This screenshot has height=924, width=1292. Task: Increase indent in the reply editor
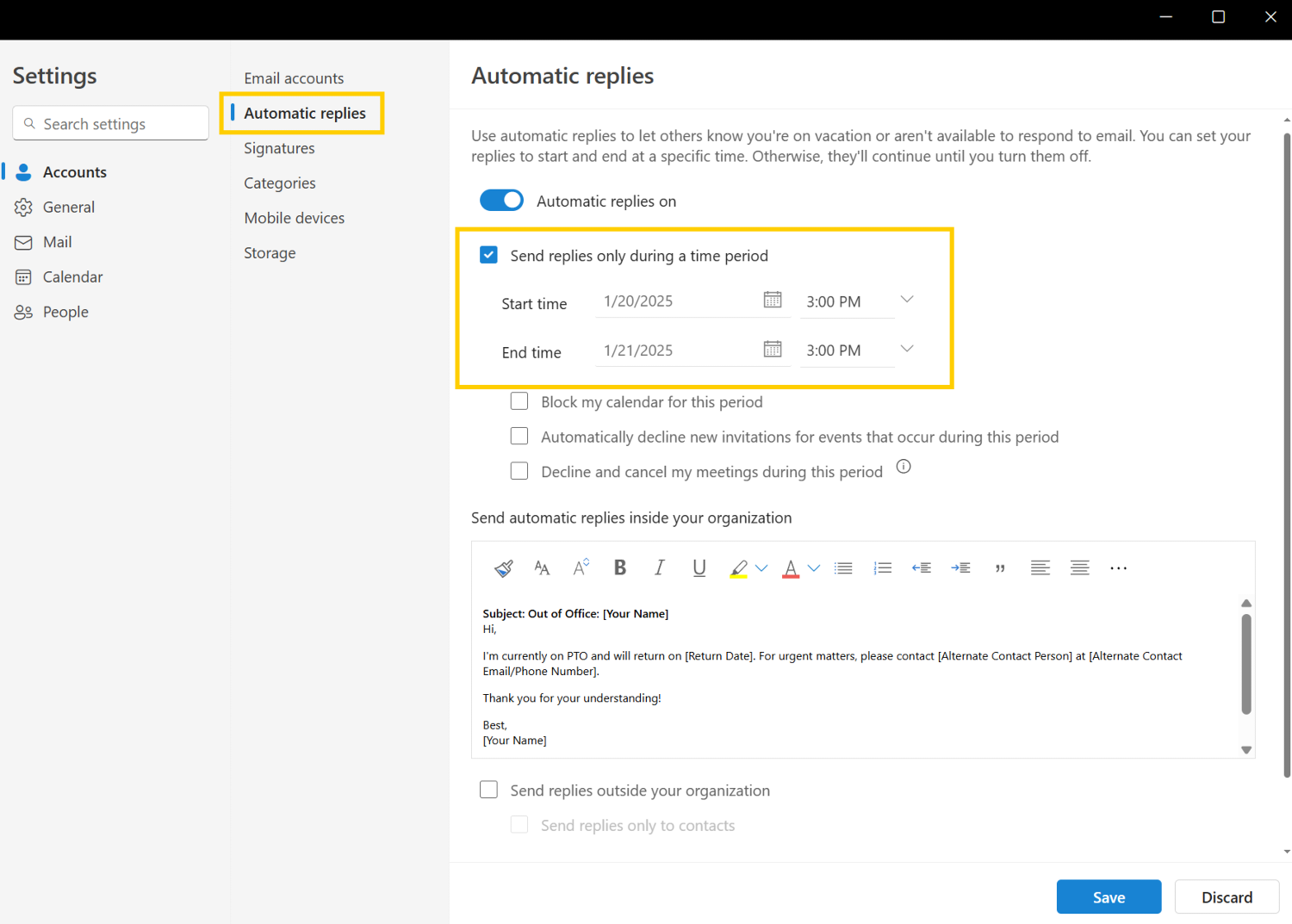[960, 567]
